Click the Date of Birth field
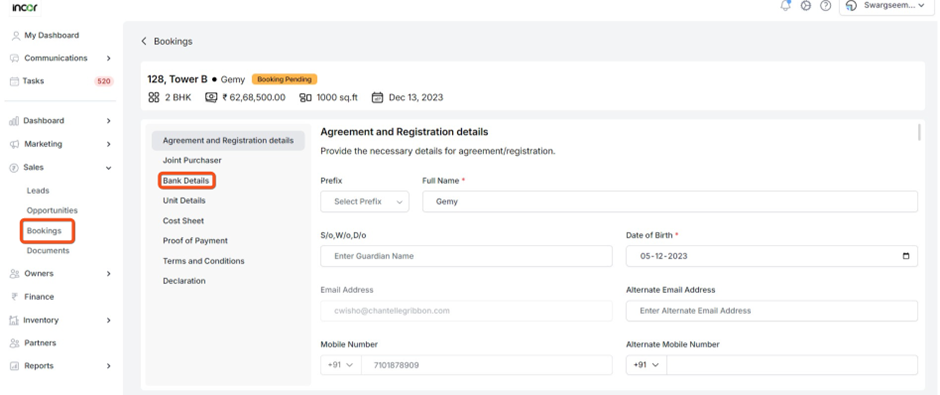The width and height of the screenshot is (940, 395). pyautogui.click(x=772, y=256)
